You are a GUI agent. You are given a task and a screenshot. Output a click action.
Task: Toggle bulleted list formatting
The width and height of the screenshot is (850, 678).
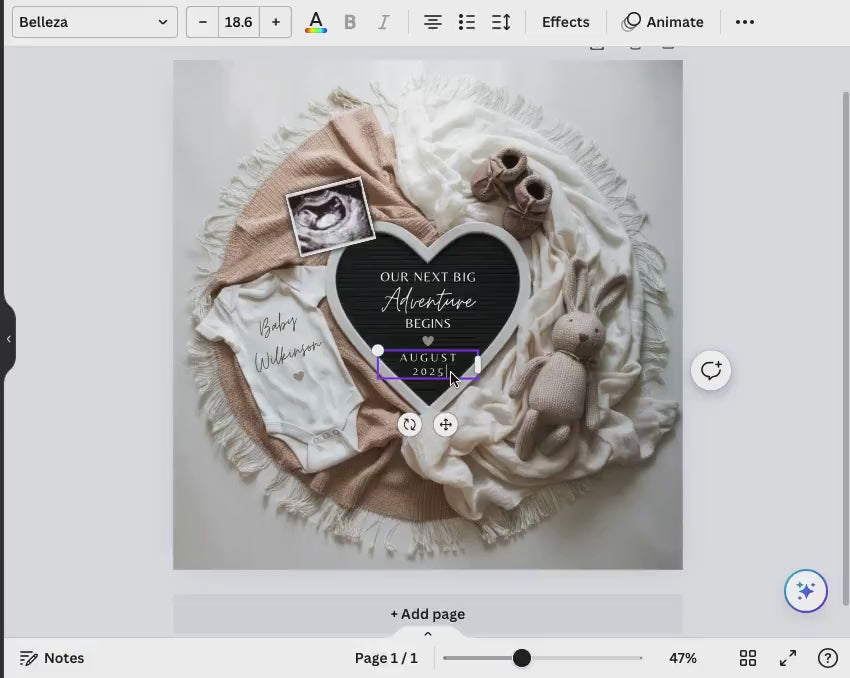[466, 22]
